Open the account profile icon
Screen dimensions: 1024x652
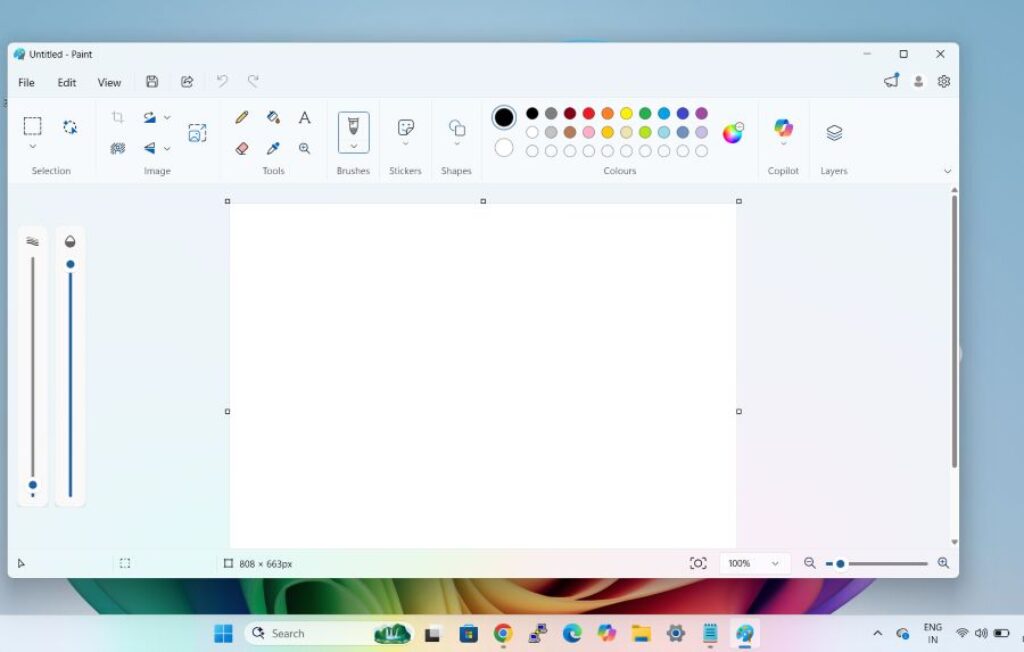(x=918, y=82)
